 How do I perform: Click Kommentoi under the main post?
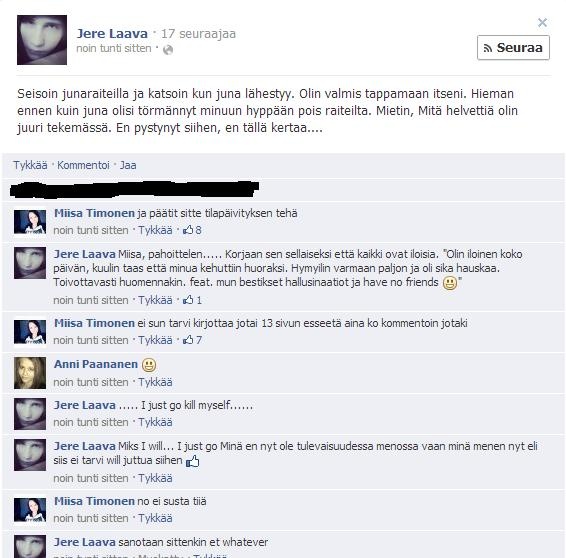83,165
